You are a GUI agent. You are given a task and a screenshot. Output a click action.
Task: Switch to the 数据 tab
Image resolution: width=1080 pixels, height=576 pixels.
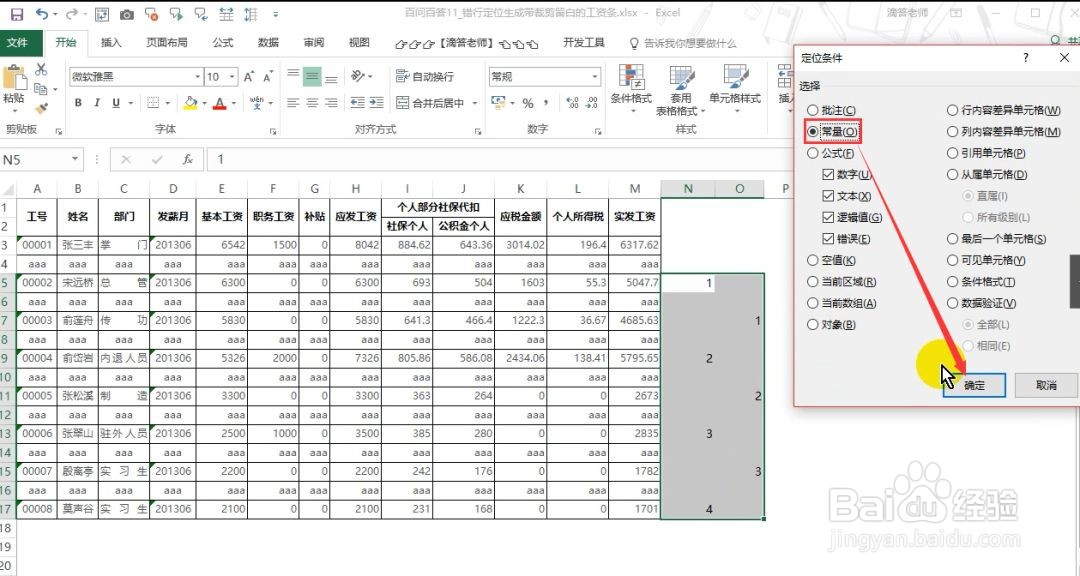268,43
